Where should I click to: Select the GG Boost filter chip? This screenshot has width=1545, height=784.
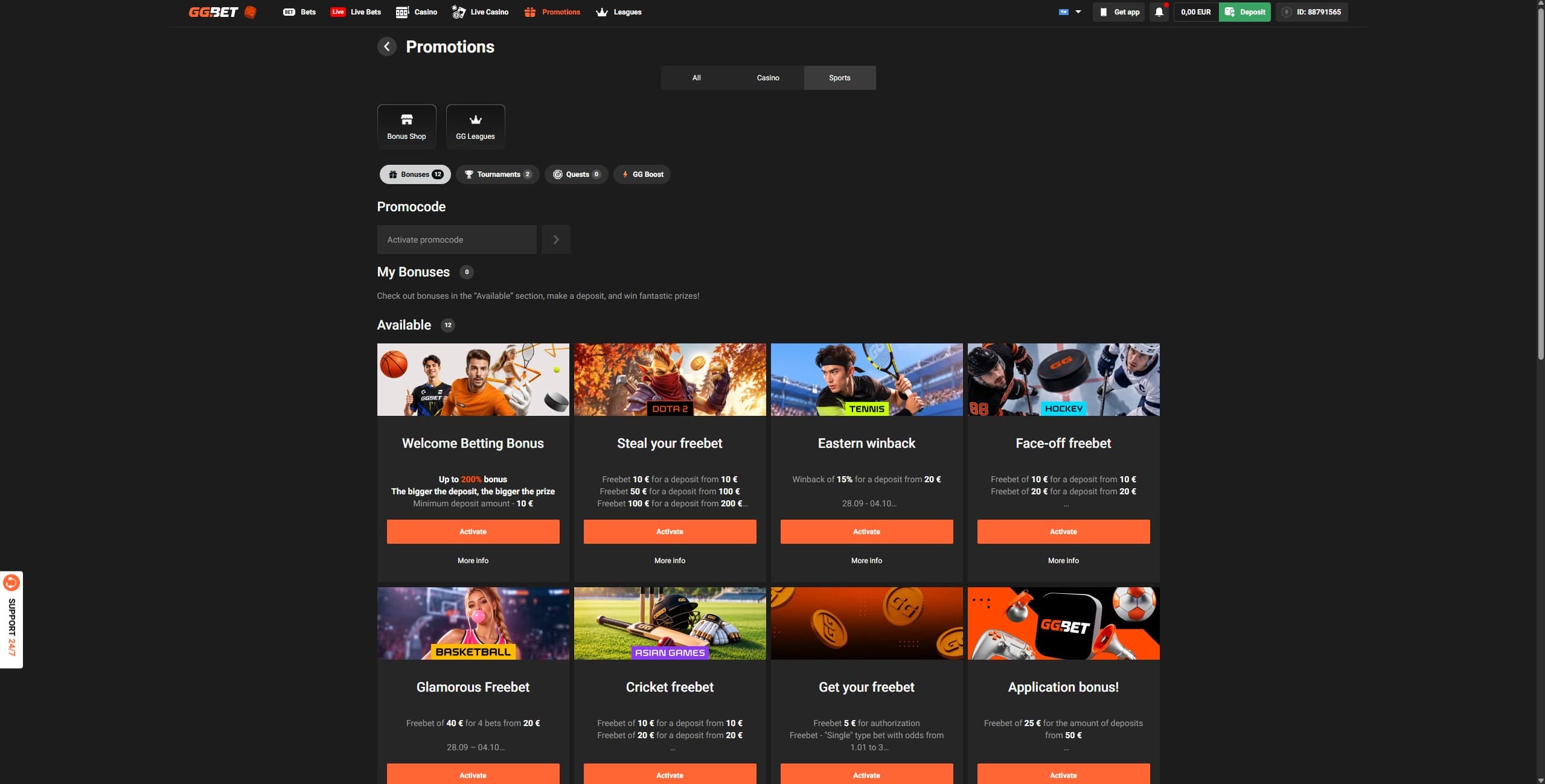tap(642, 174)
